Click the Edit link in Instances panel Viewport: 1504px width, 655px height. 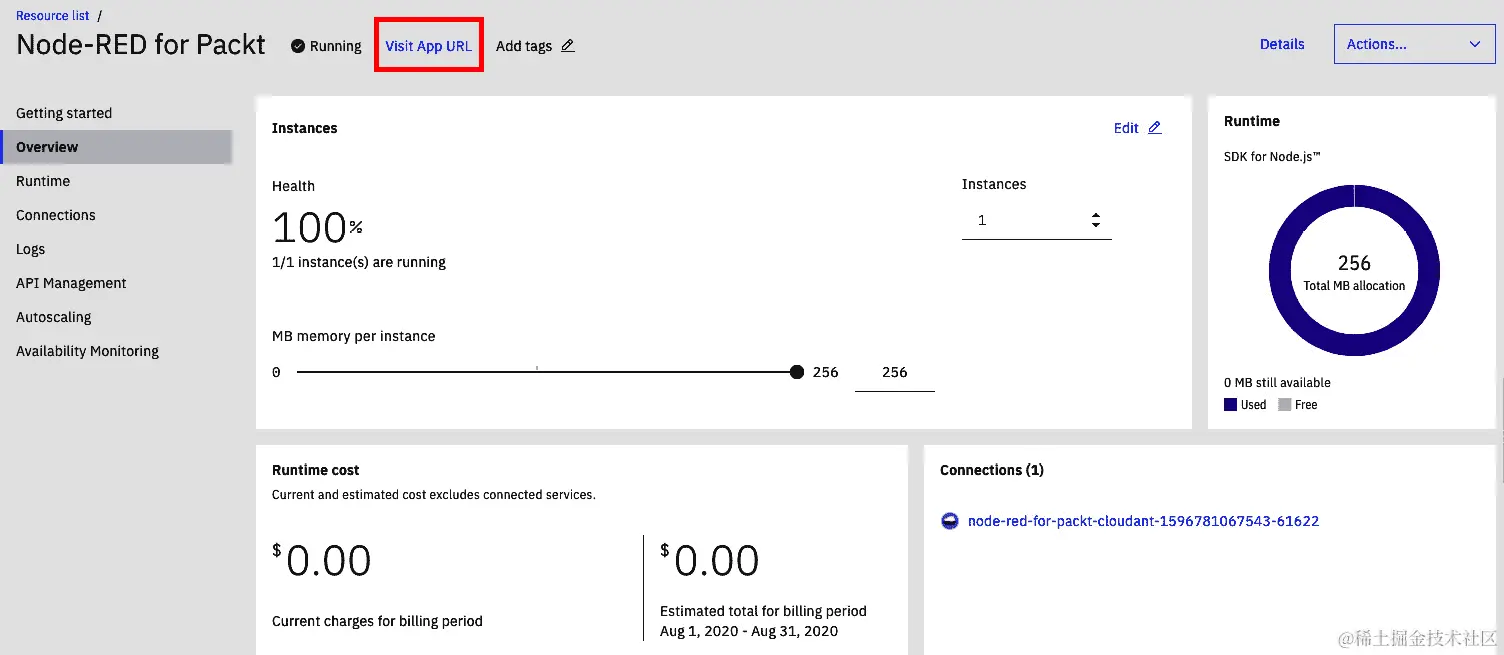[1126, 128]
